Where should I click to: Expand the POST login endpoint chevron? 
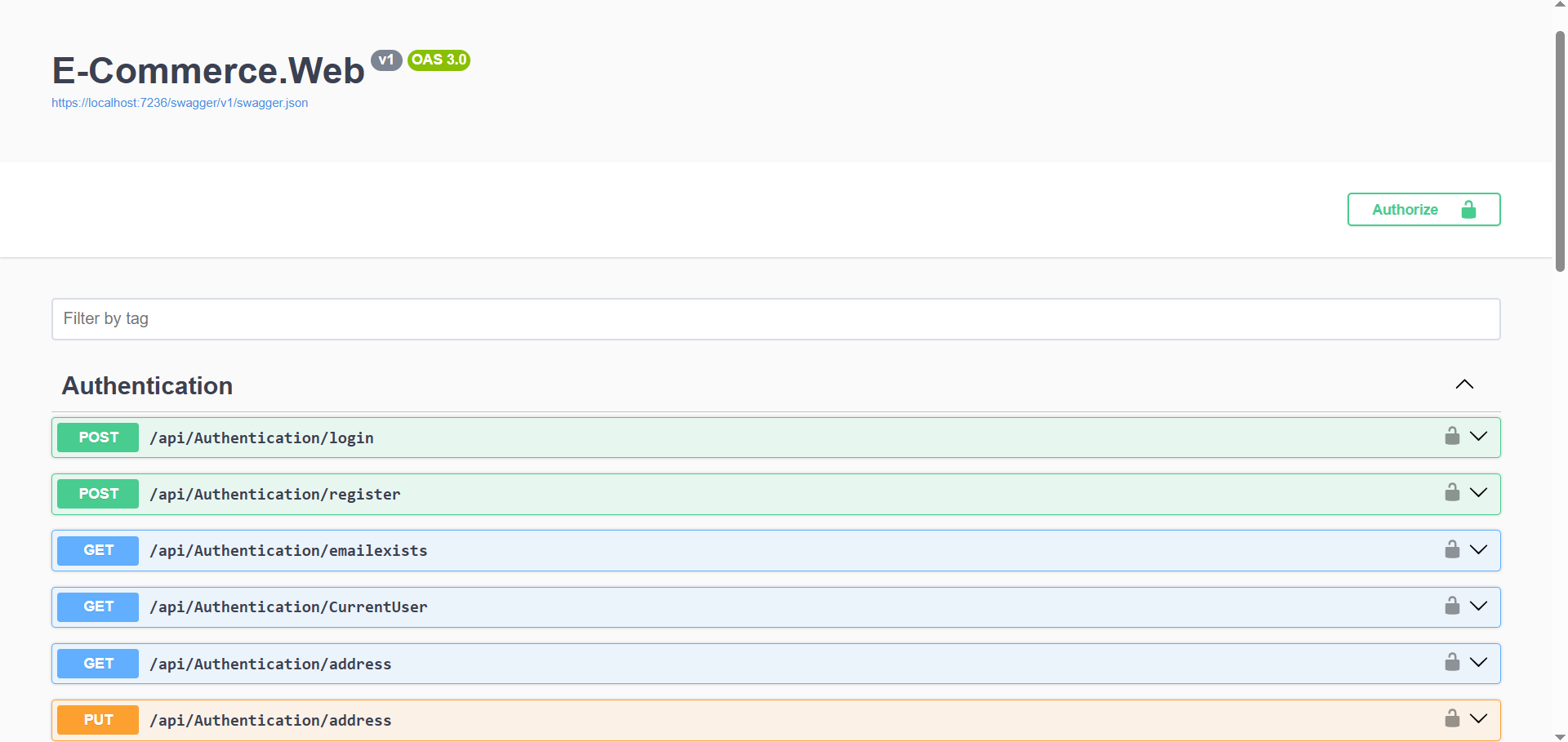pyautogui.click(x=1478, y=436)
